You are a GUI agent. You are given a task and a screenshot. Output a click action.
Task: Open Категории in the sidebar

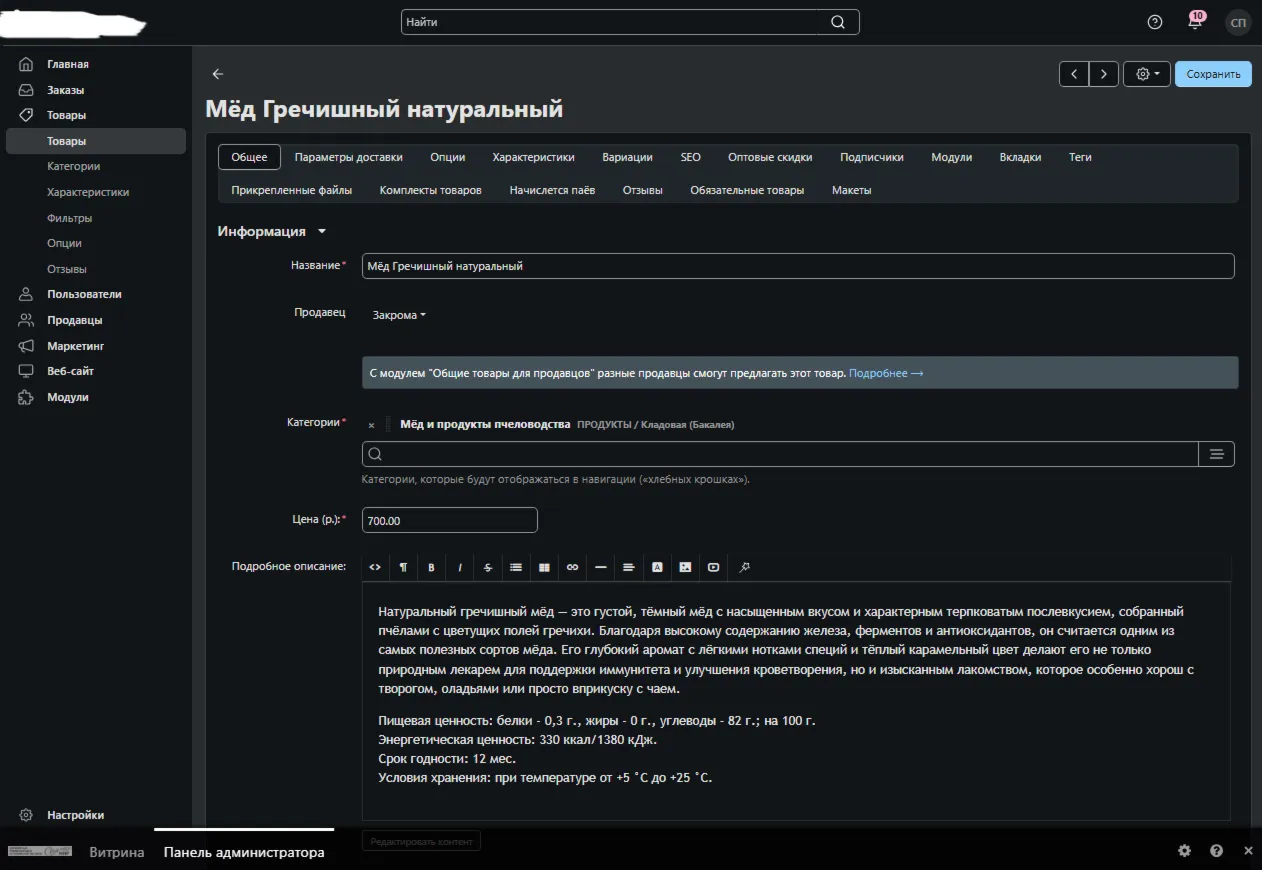[x=74, y=166]
